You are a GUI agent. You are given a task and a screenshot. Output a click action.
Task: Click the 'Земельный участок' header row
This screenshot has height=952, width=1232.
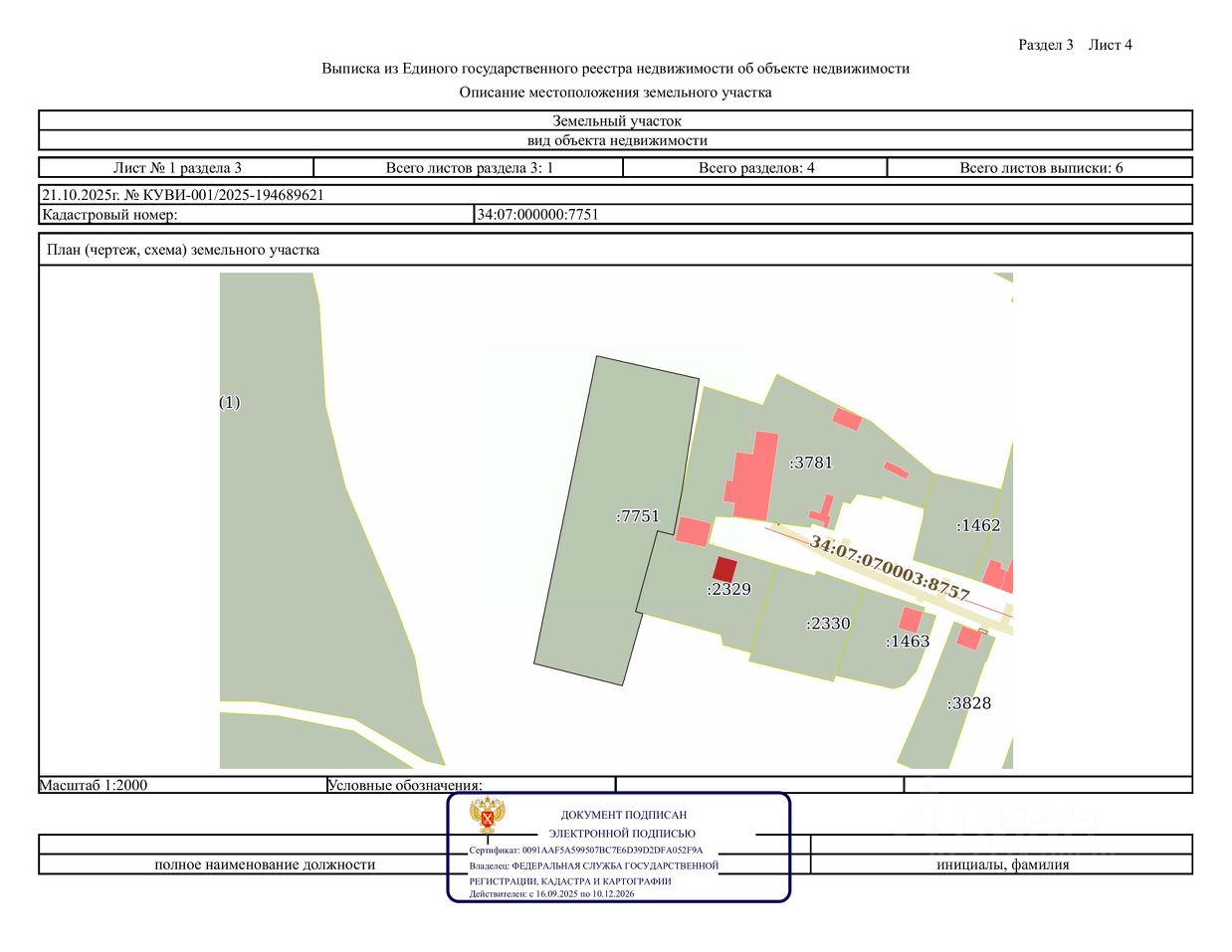[616, 120]
